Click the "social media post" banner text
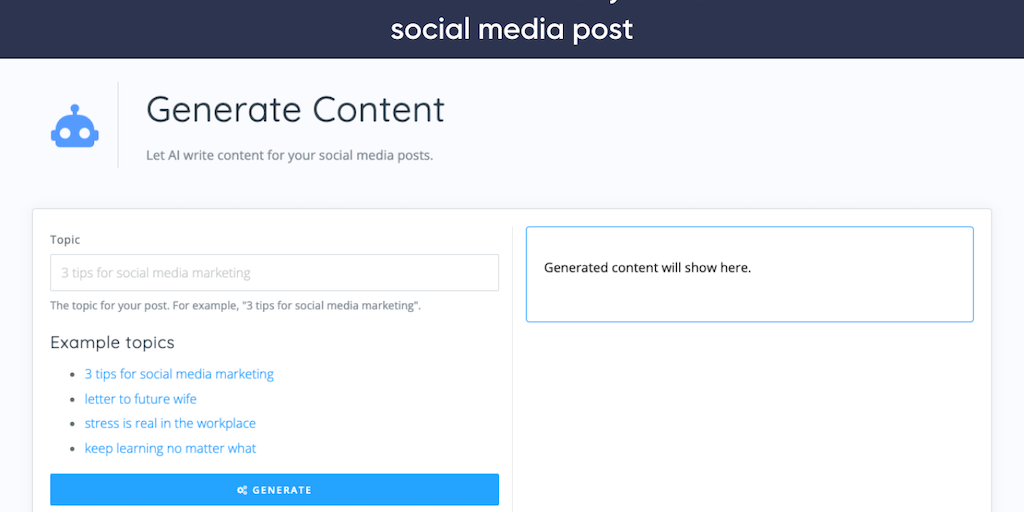 511,29
